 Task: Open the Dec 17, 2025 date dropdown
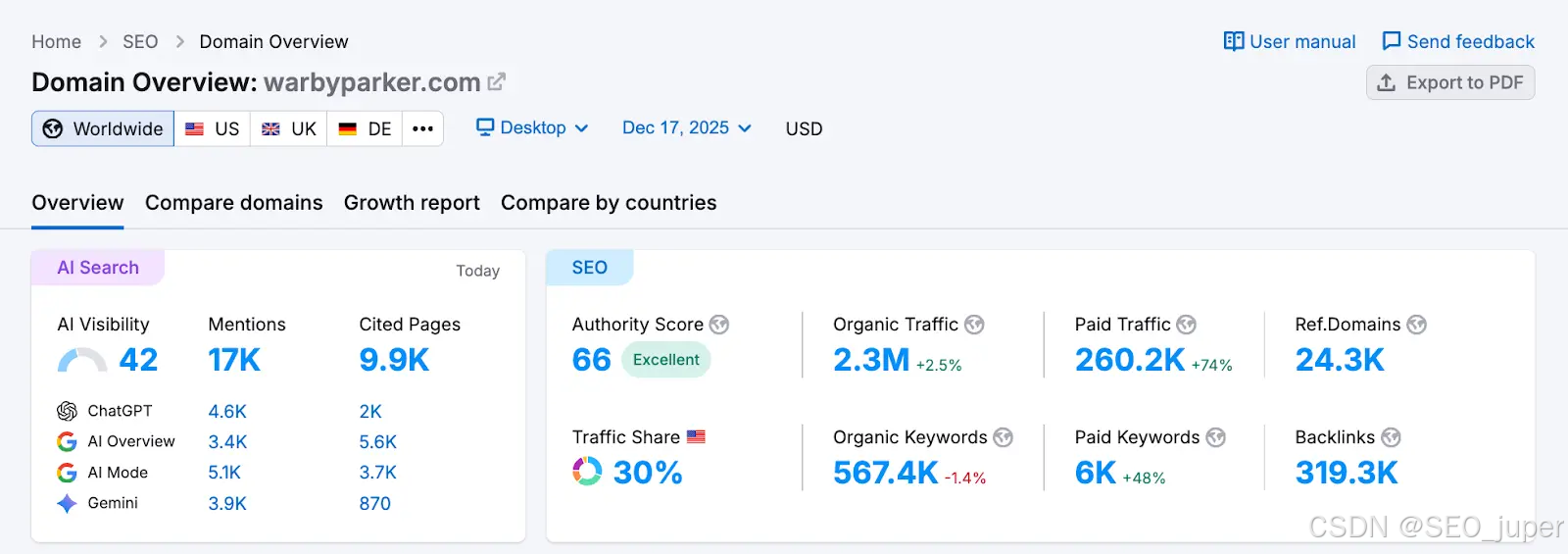687,127
